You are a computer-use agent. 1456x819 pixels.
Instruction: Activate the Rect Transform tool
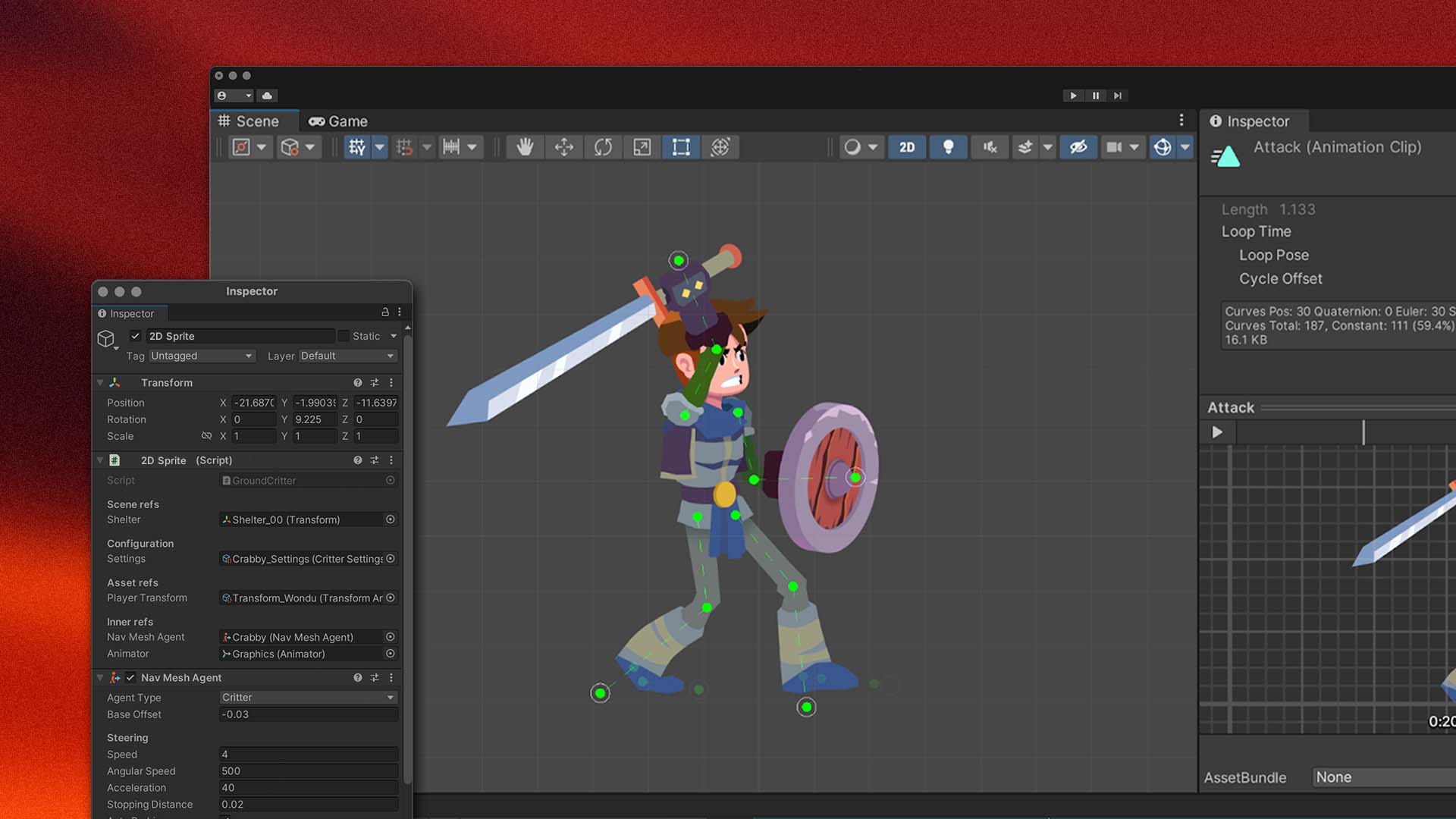[x=680, y=147]
